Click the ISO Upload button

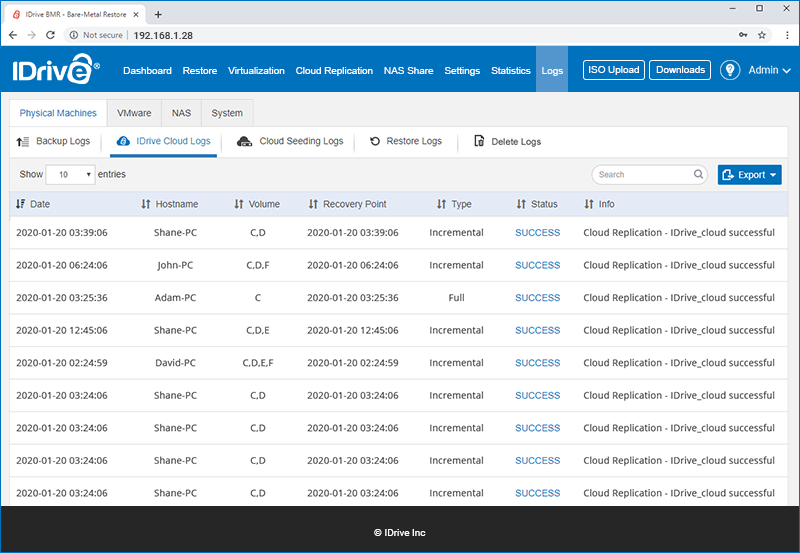pos(614,70)
